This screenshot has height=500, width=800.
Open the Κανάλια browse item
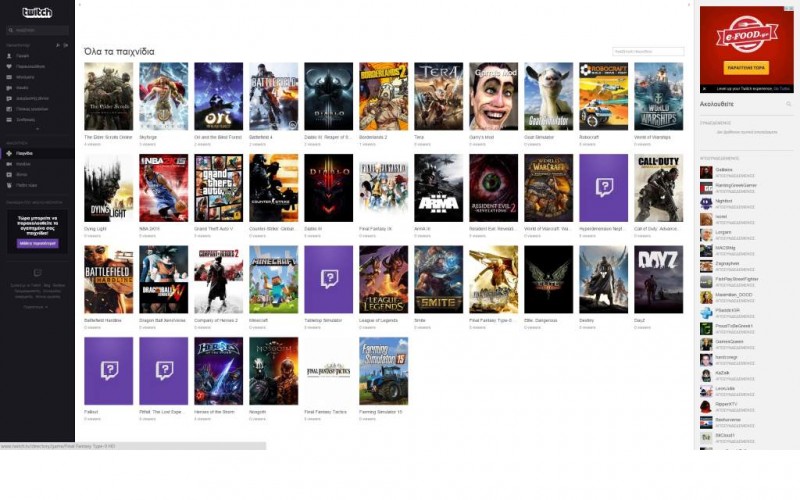pos(37,164)
